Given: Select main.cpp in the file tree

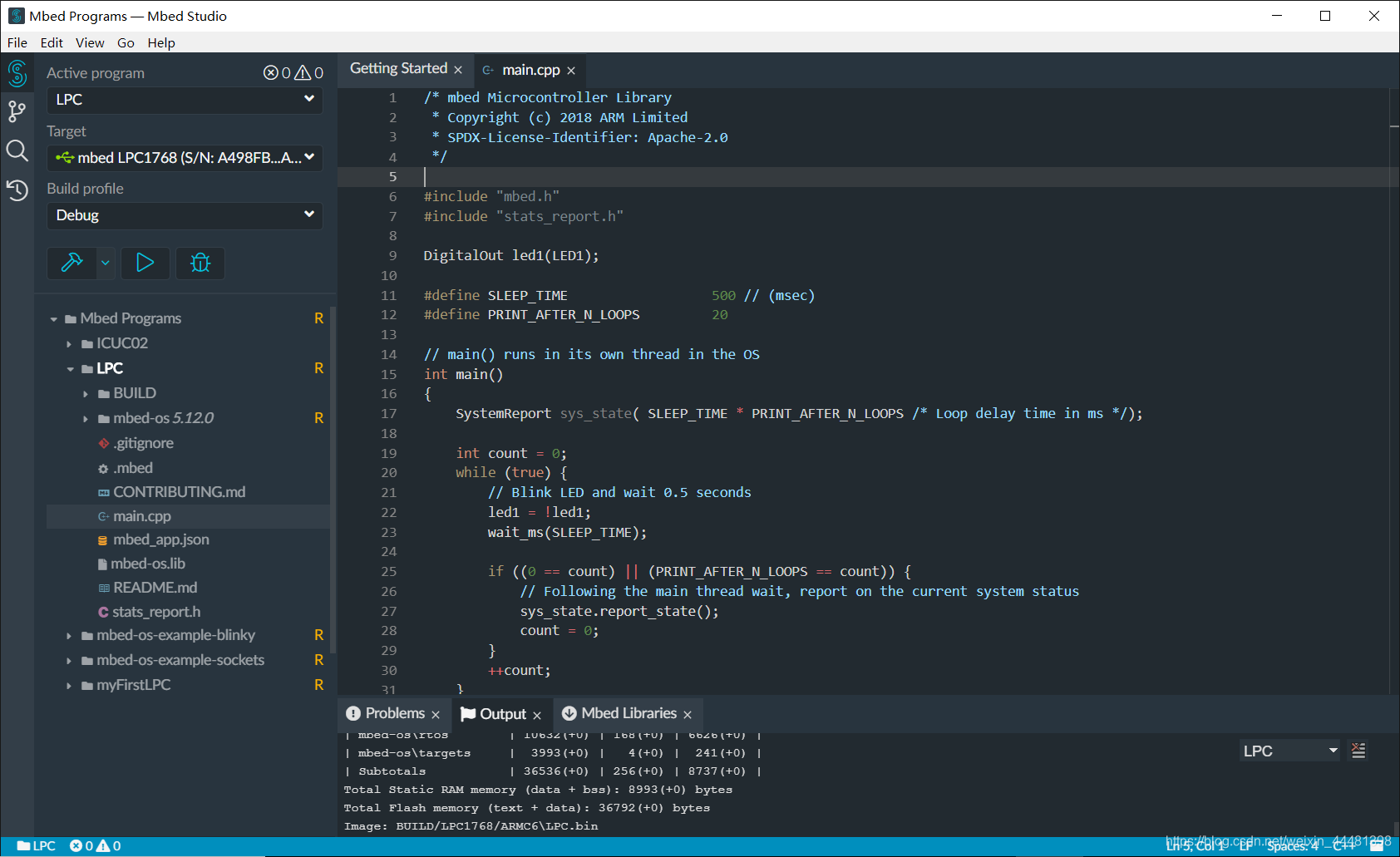Looking at the screenshot, I should click(188, 516).
